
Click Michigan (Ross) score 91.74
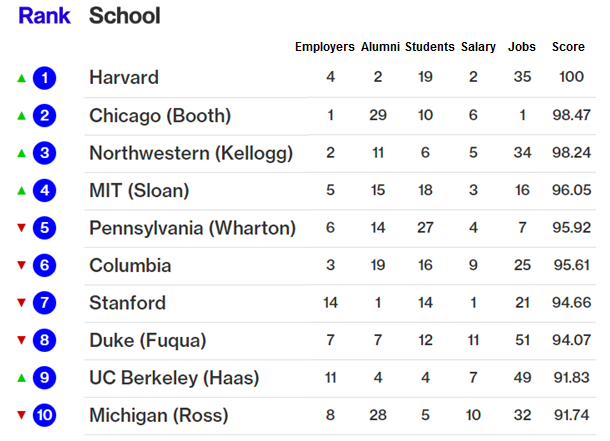click(x=568, y=415)
